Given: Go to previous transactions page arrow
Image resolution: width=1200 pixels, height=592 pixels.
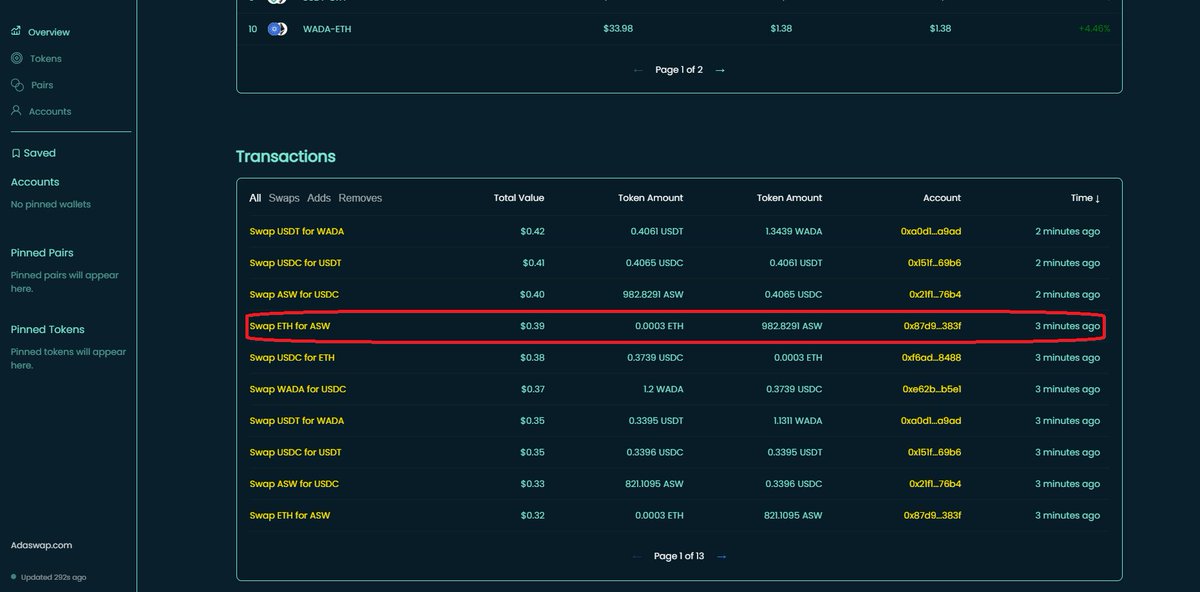Looking at the screenshot, I should pyautogui.click(x=638, y=556).
